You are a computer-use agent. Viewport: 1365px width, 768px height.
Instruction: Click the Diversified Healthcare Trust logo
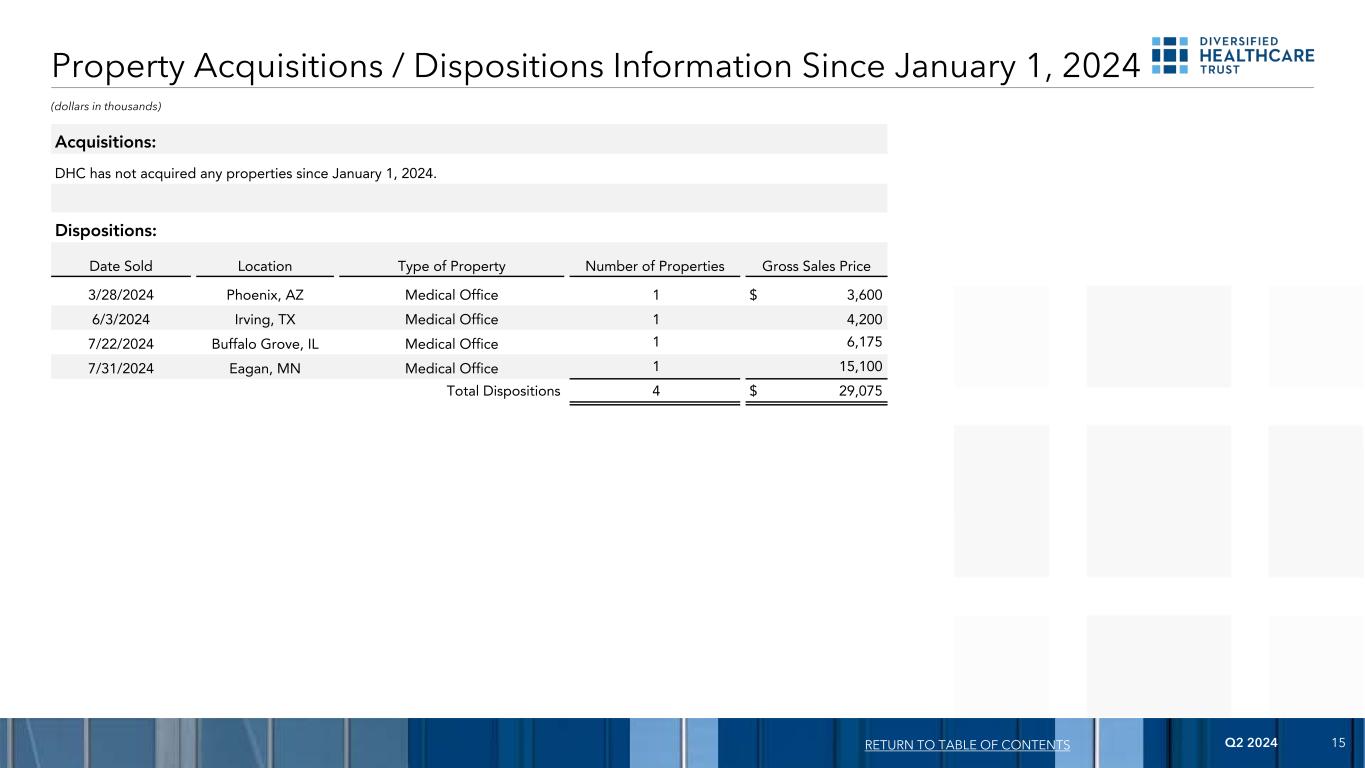click(1232, 56)
